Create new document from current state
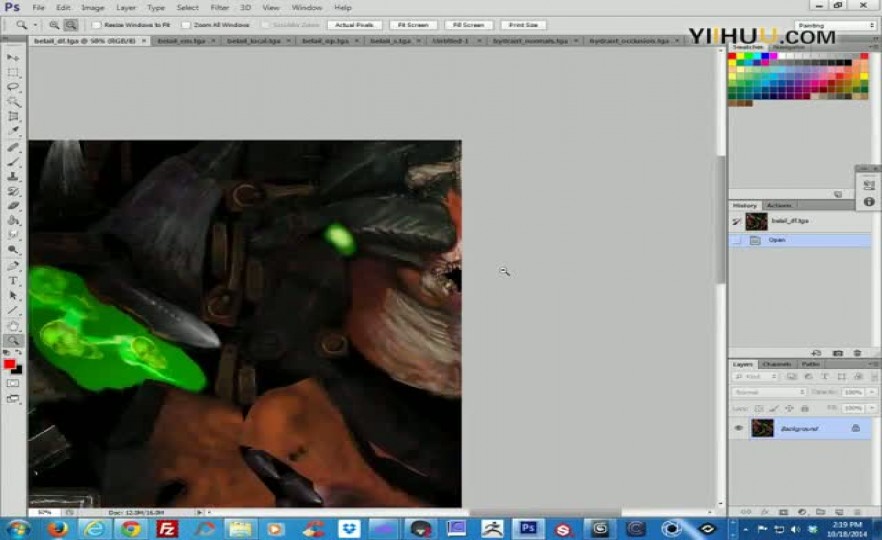 coord(817,353)
